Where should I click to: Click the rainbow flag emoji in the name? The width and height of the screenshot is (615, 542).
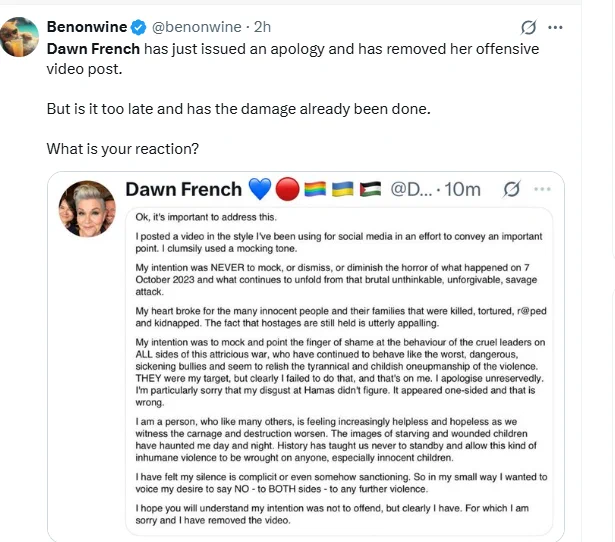(x=315, y=189)
